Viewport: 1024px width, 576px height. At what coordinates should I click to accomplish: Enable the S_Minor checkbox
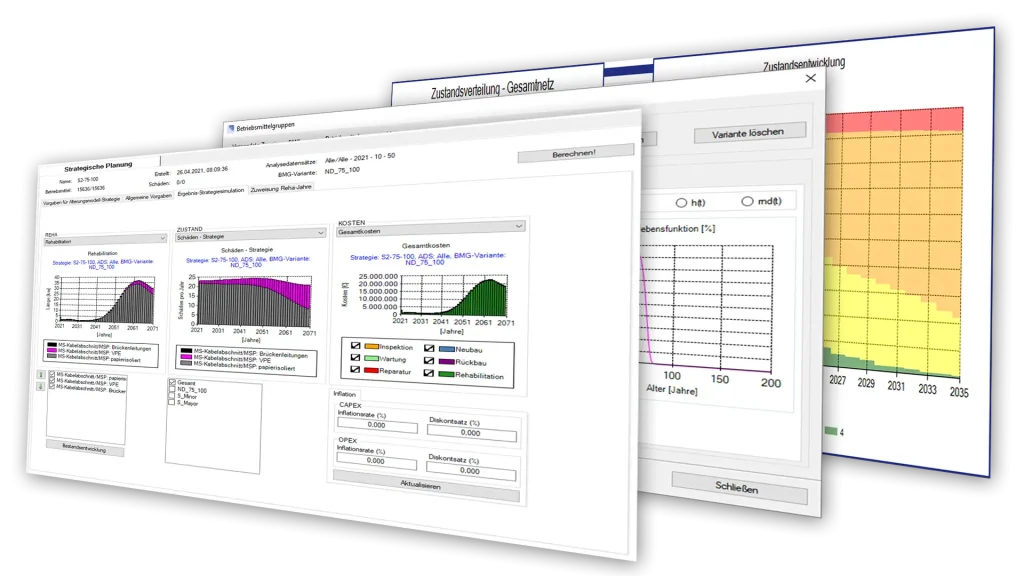(172, 398)
